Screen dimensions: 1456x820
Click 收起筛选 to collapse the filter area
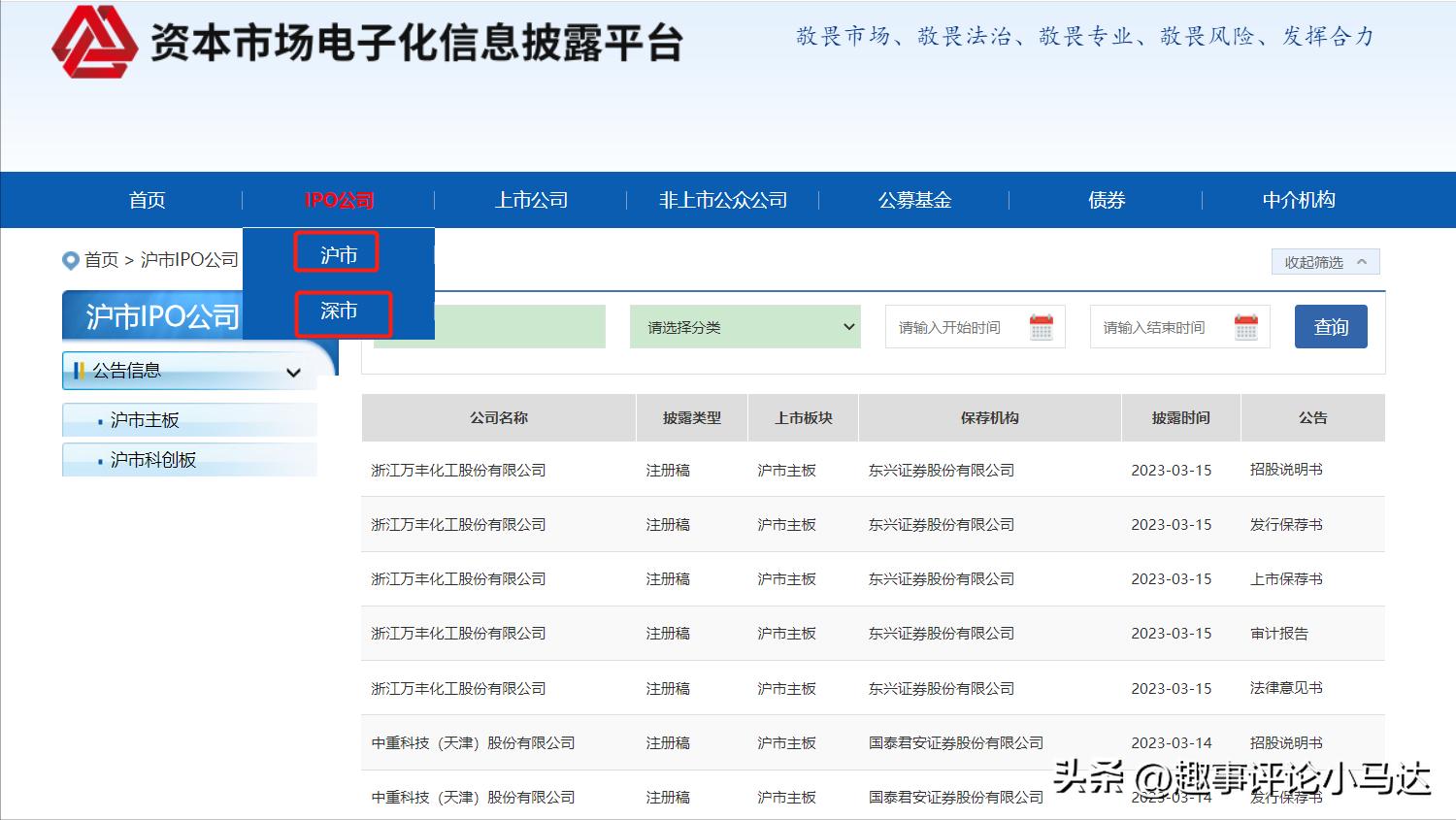[x=1324, y=261]
